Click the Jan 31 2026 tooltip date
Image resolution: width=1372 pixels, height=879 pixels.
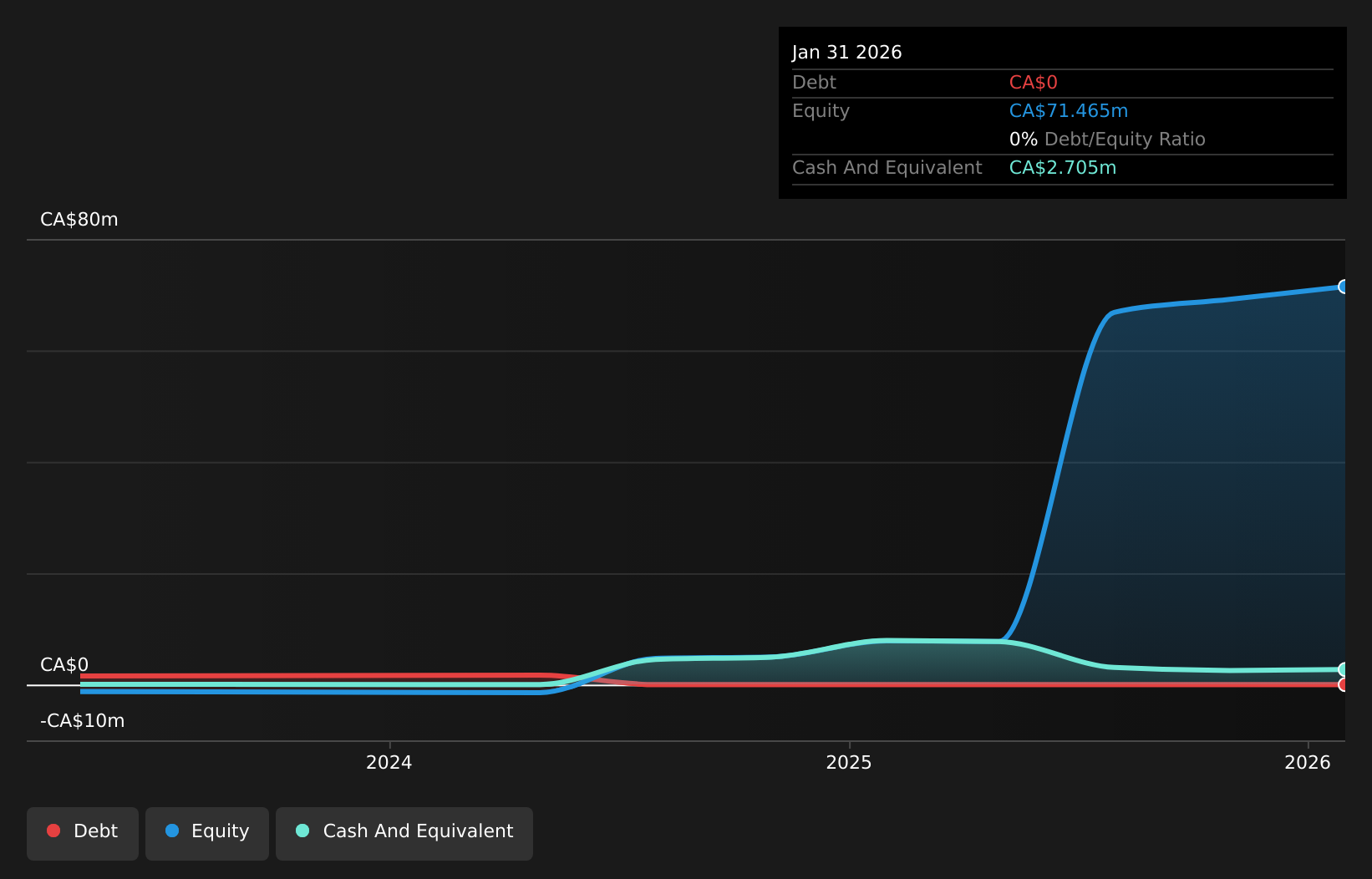pyautogui.click(x=847, y=53)
